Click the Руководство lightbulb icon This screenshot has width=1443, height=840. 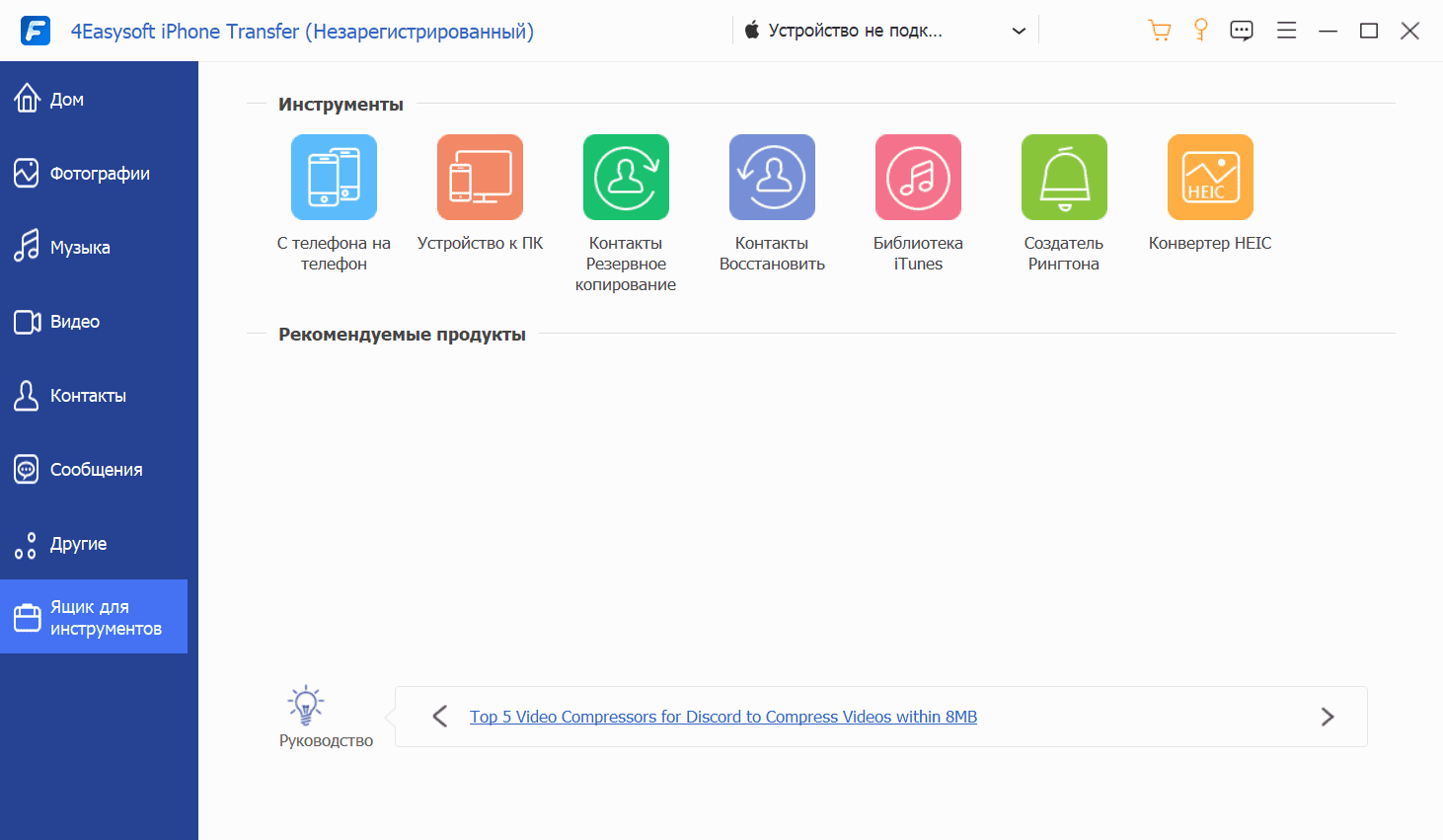[306, 705]
